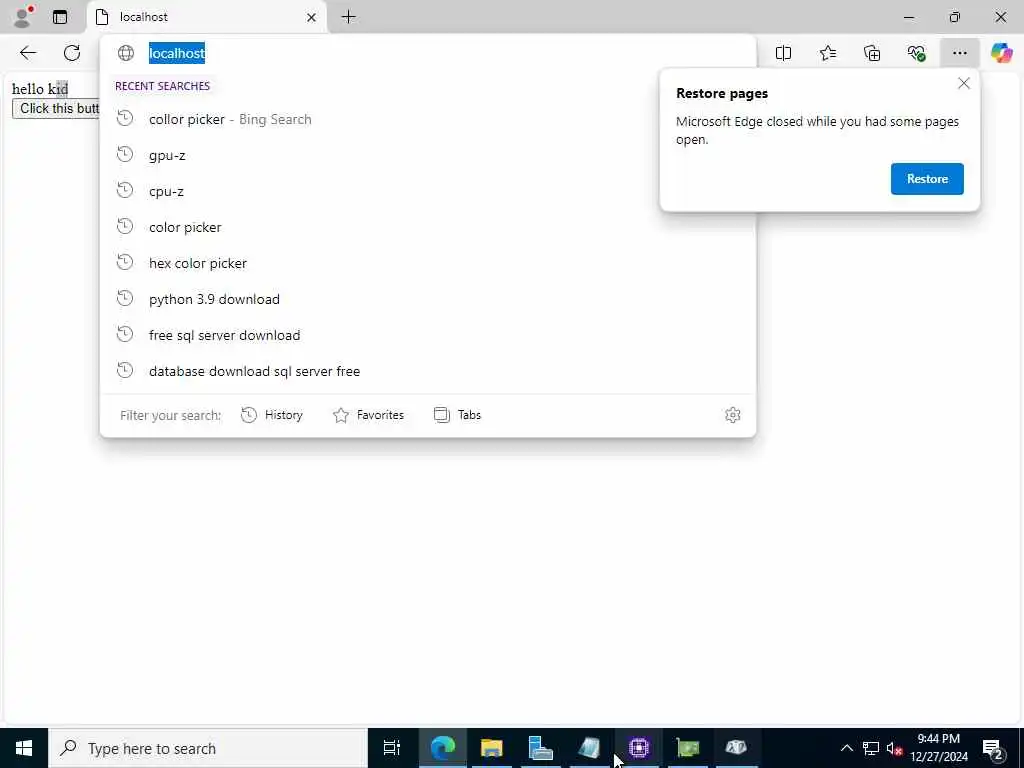Viewport: 1024px width, 768px height.
Task: Filter search by Favorites
Action: coord(368,415)
